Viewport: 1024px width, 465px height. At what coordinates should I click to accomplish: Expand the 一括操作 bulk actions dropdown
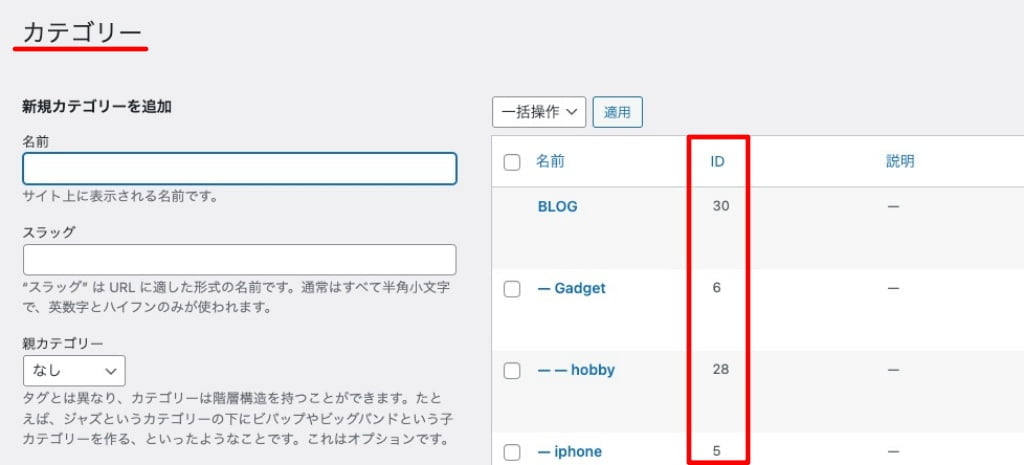point(539,112)
